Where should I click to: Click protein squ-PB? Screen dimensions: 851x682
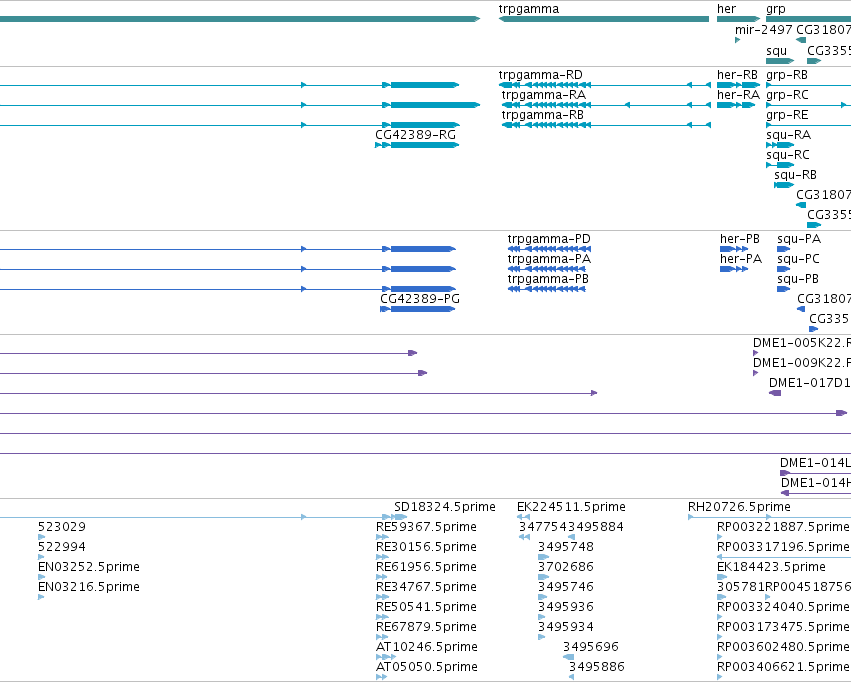798,279
